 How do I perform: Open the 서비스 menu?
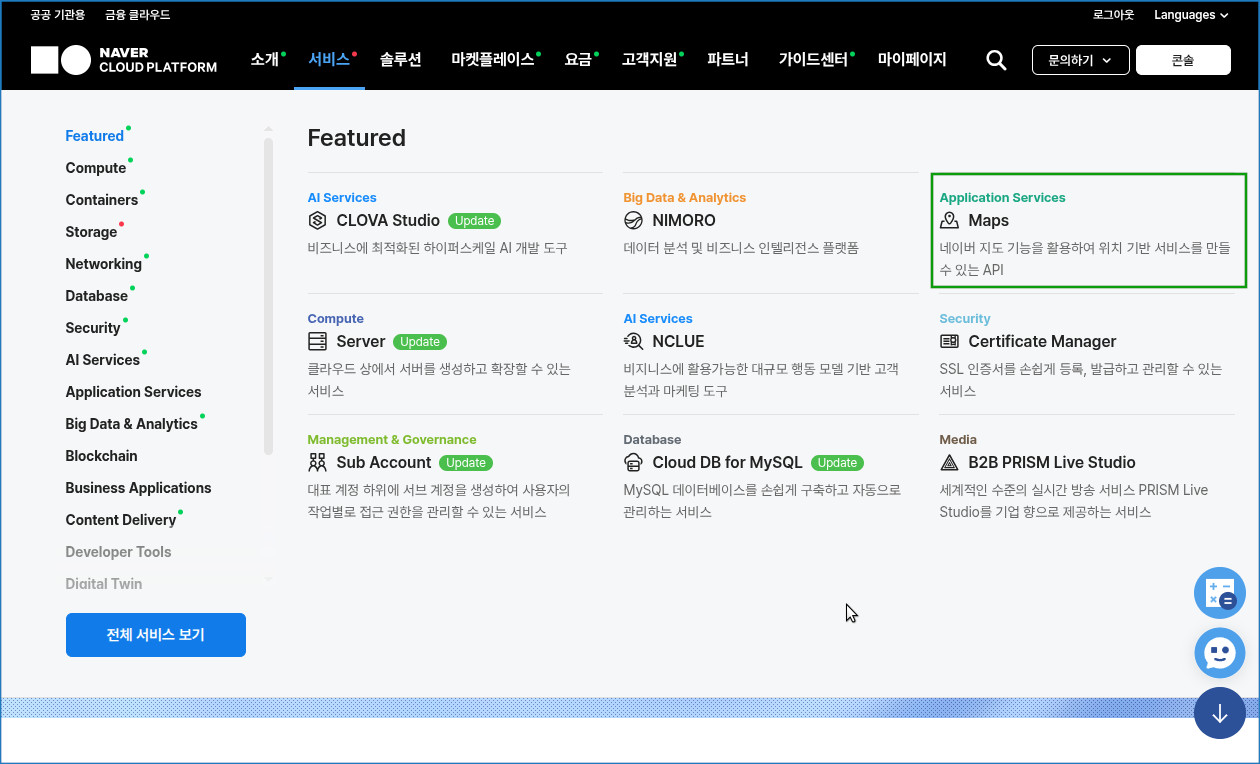coord(329,60)
